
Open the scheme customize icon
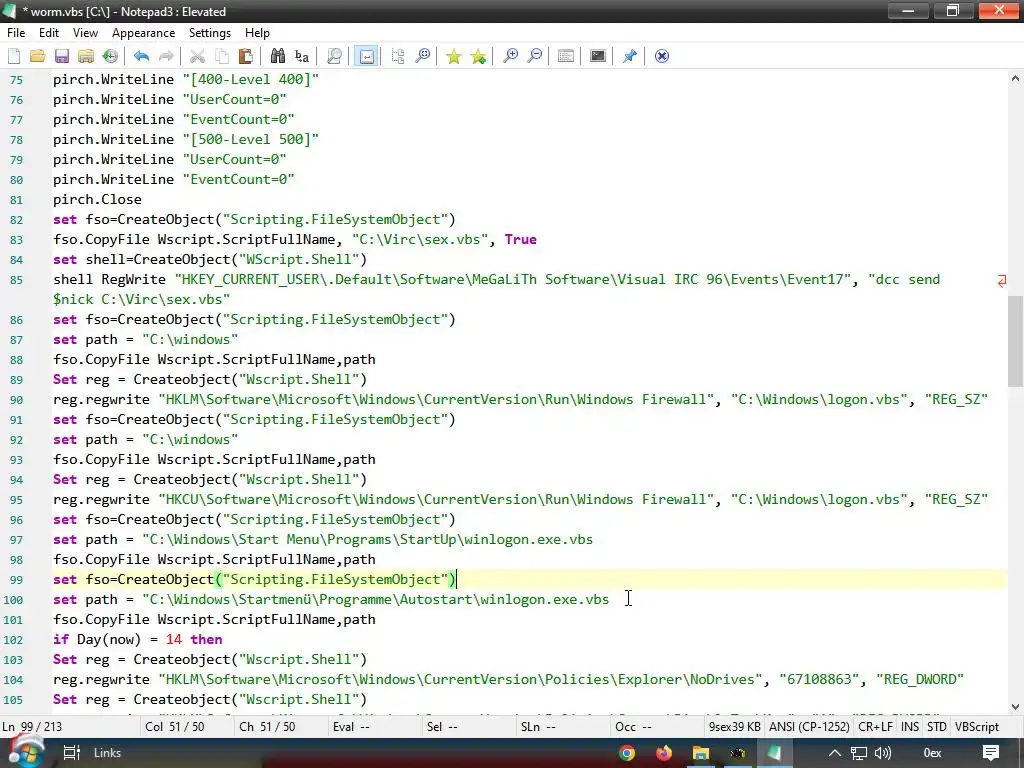pos(566,56)
